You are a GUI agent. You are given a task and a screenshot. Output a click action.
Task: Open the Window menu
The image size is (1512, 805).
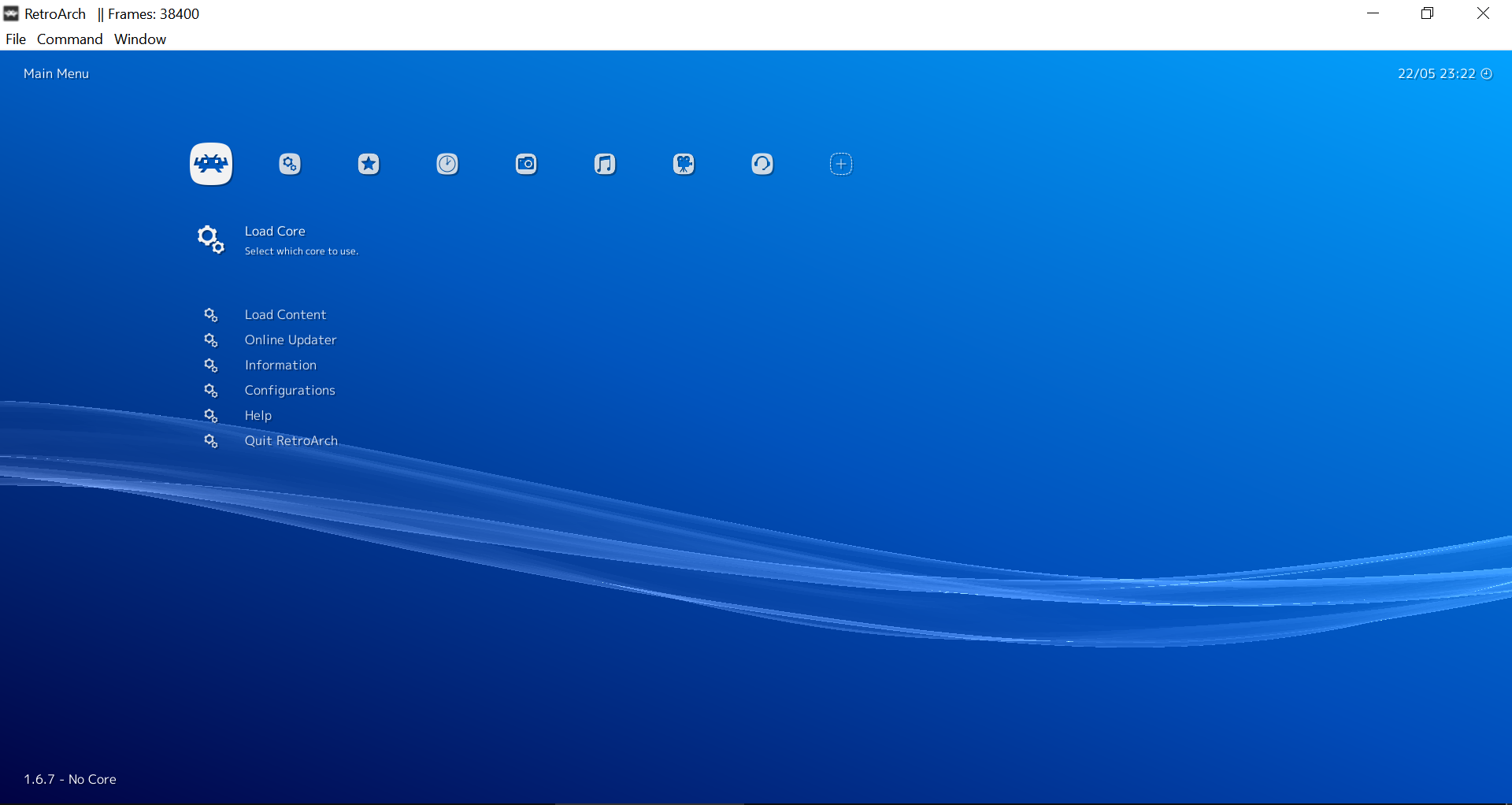point(140,39)
